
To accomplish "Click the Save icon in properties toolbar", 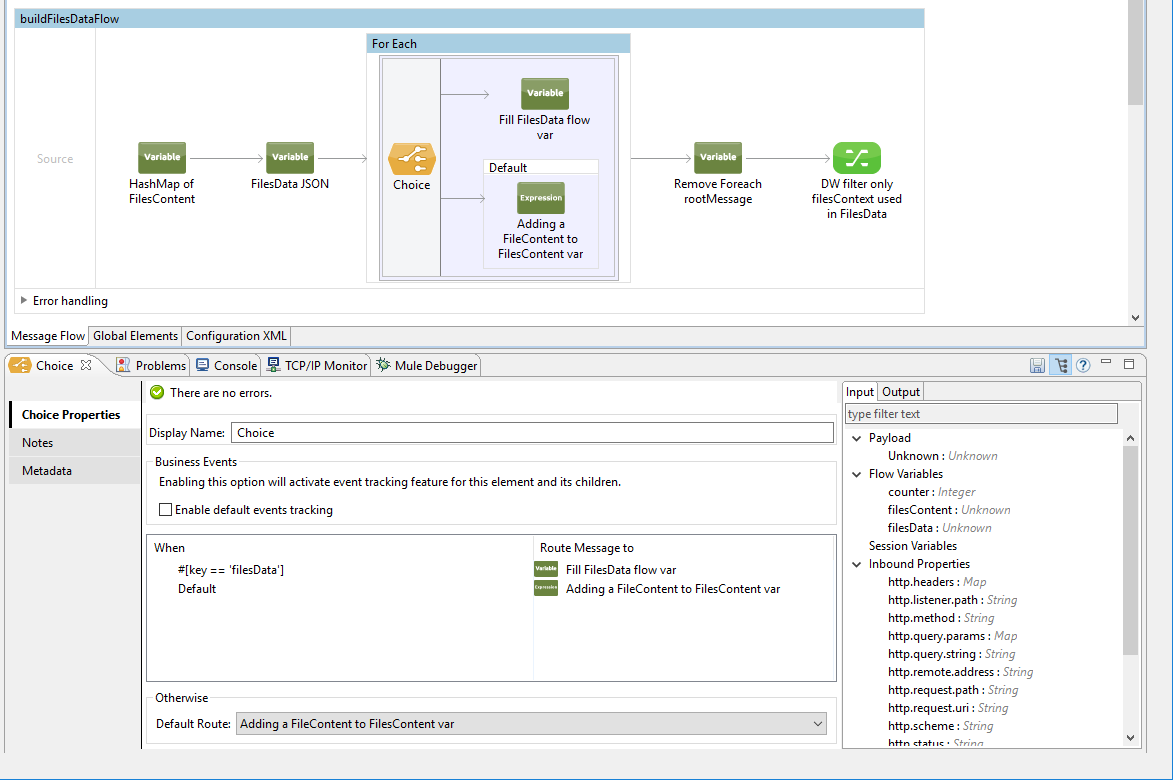I will (x=1038, y=366).
